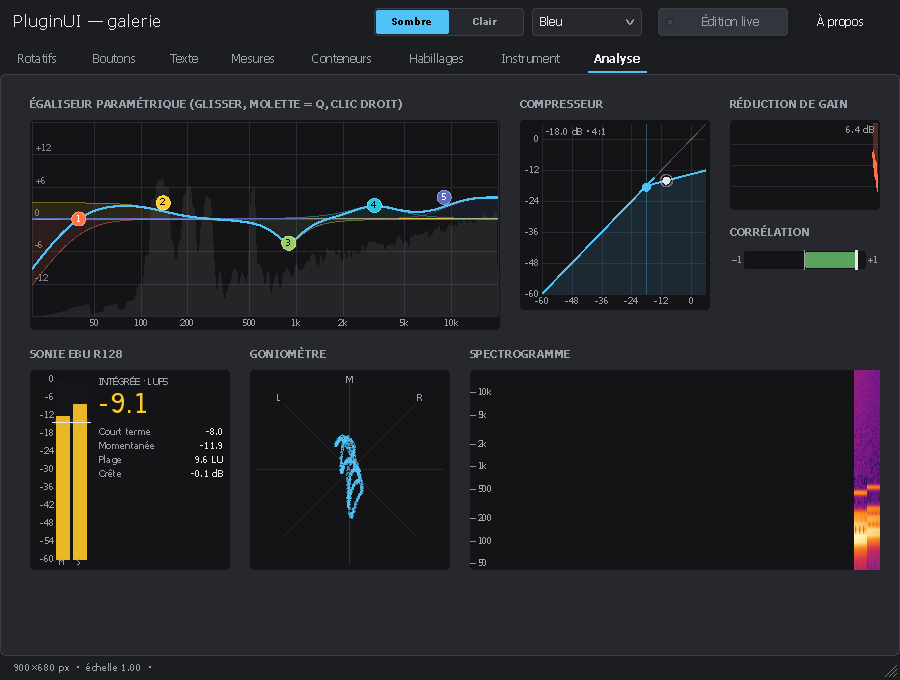Click the white compressor level dot
The image size is (900, 680).
point(666,181)
